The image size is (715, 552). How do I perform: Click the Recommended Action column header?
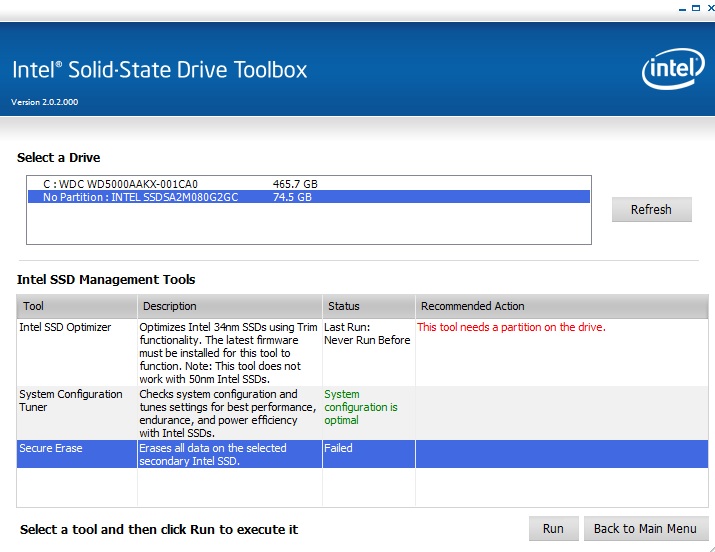(x=562, y=306)
